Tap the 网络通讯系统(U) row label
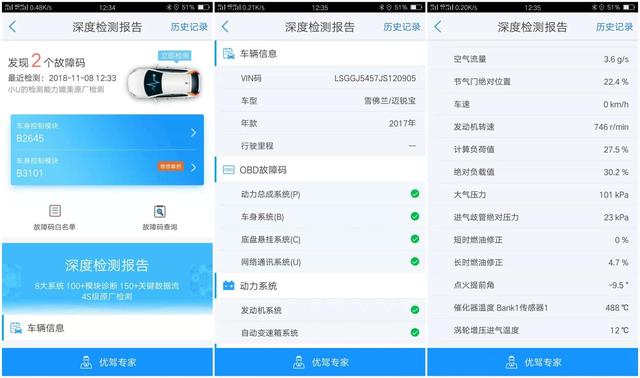This screenshot has width=640, height=378. [271, 262]
